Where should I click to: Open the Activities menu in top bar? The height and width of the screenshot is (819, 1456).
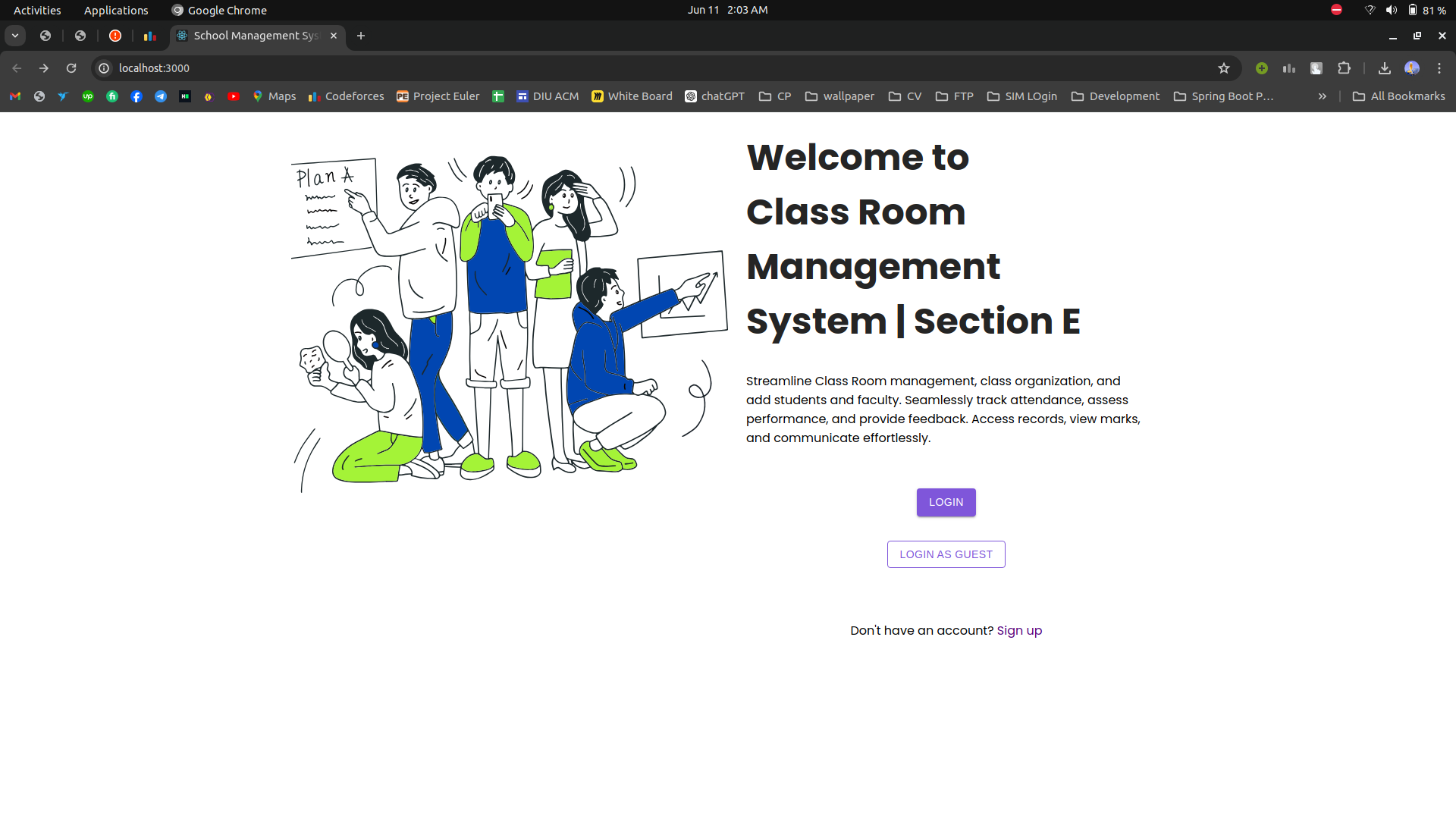tap(37, 10)
